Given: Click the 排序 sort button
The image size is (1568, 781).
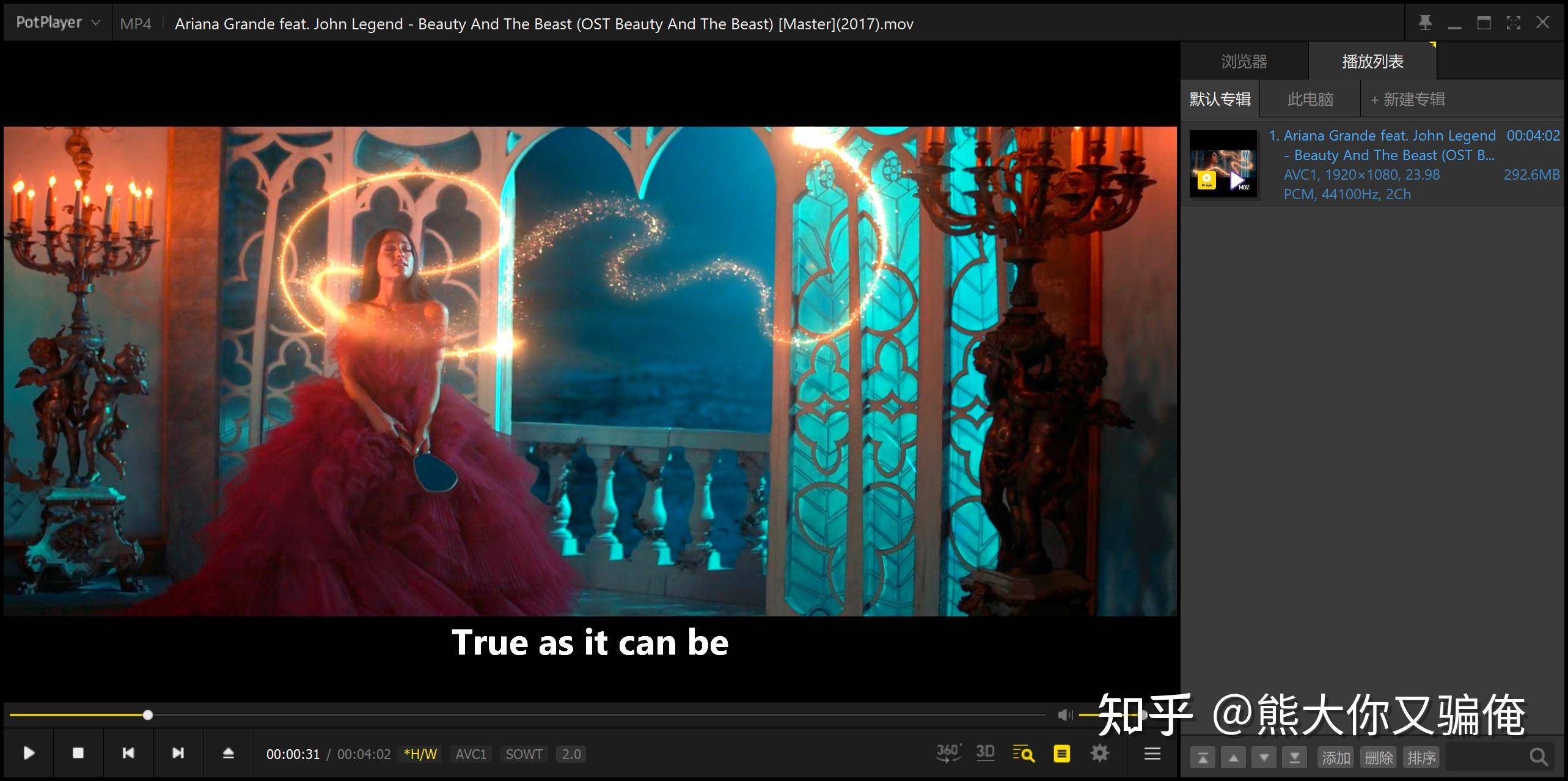Looking at the screenshot, I should point(1421,758).
